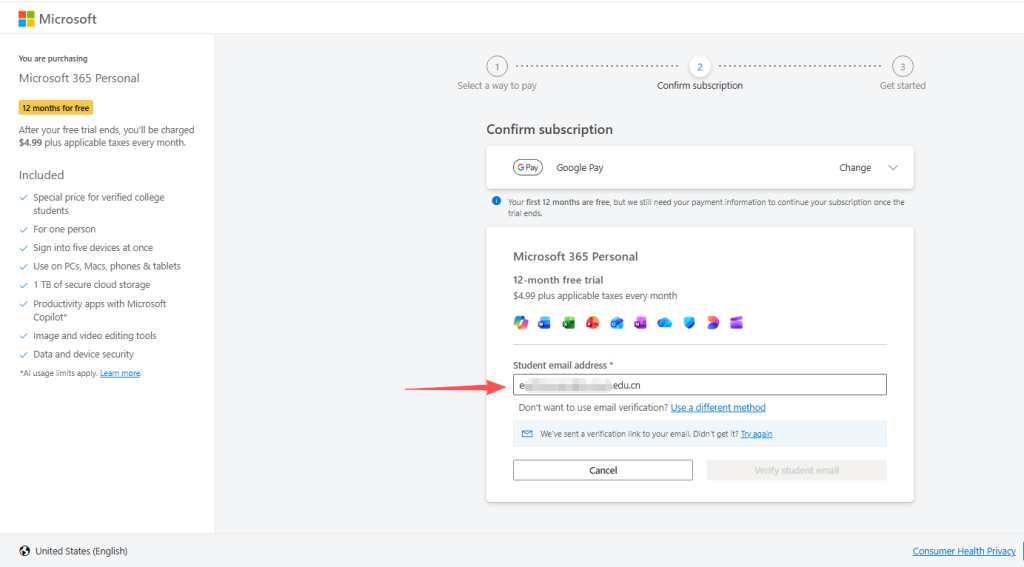1024x567 pixels.
Task: Click the Word app icon
Action: [544, 322]
